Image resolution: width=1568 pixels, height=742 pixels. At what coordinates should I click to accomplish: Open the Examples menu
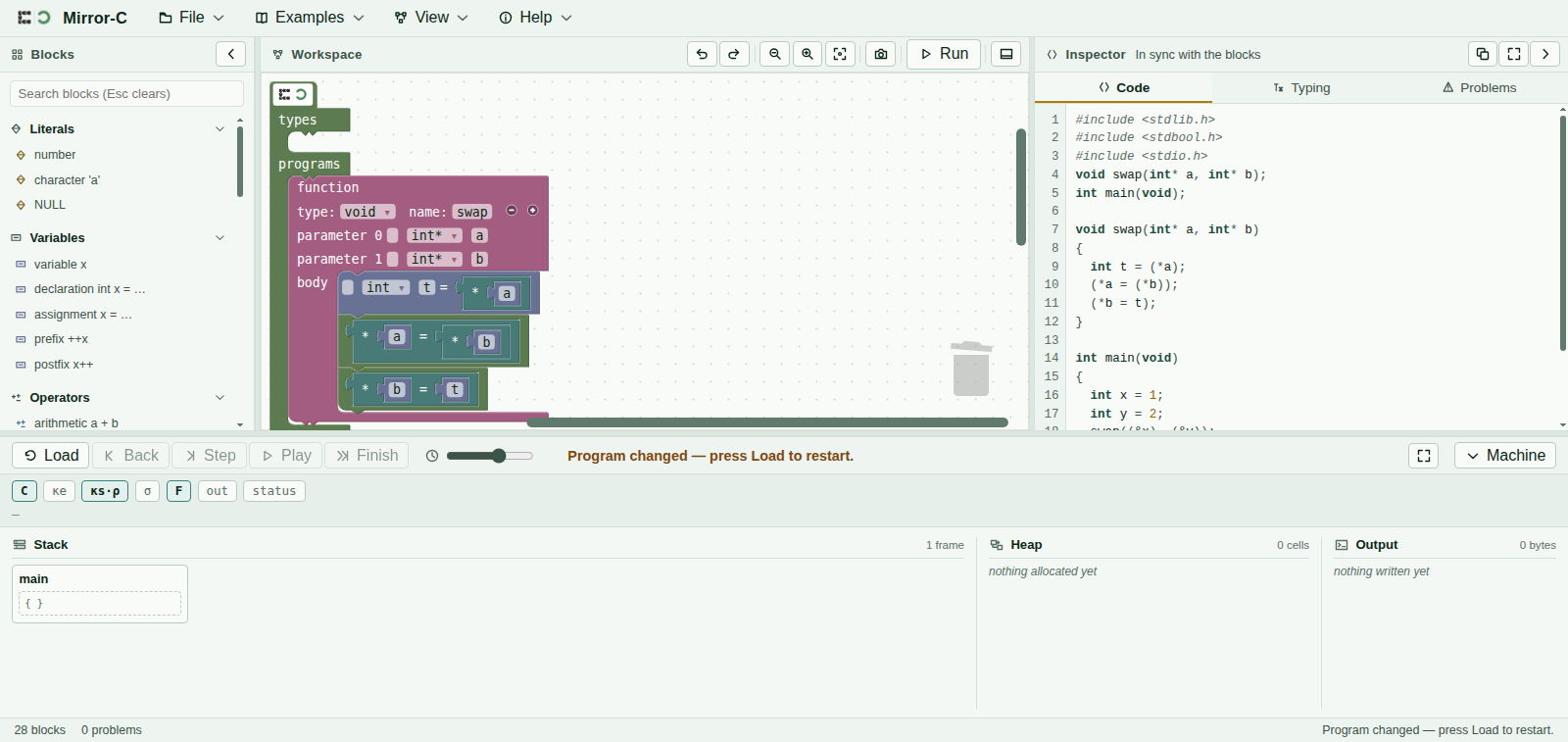click(x=310, y=18)
